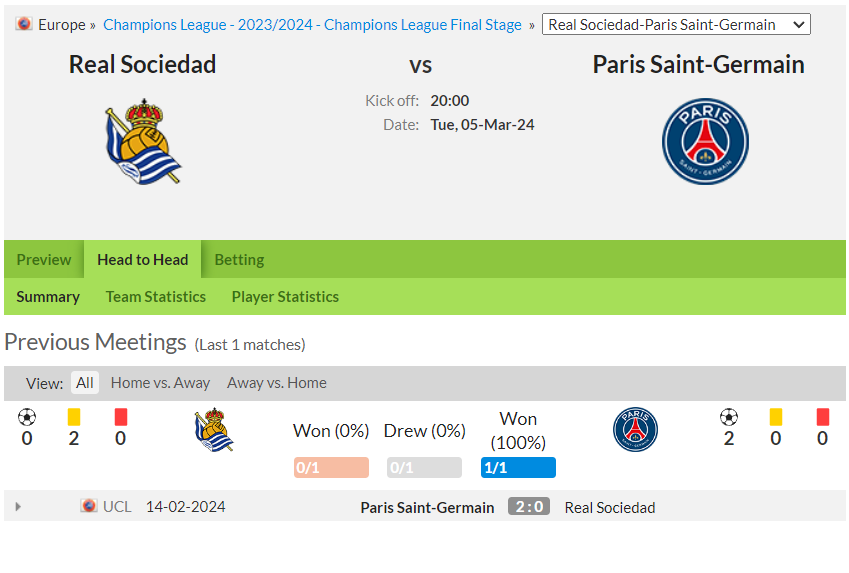Switch to the Betting tab

click(239, 259)
